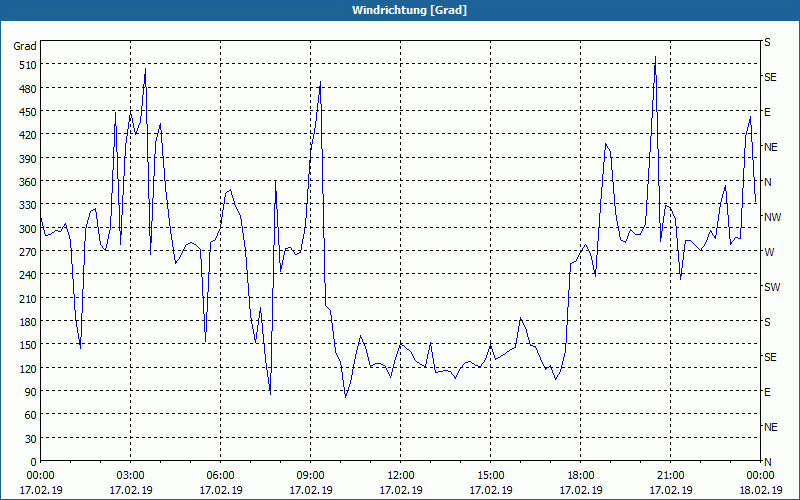Click the 510 value on the left axis

25,65
